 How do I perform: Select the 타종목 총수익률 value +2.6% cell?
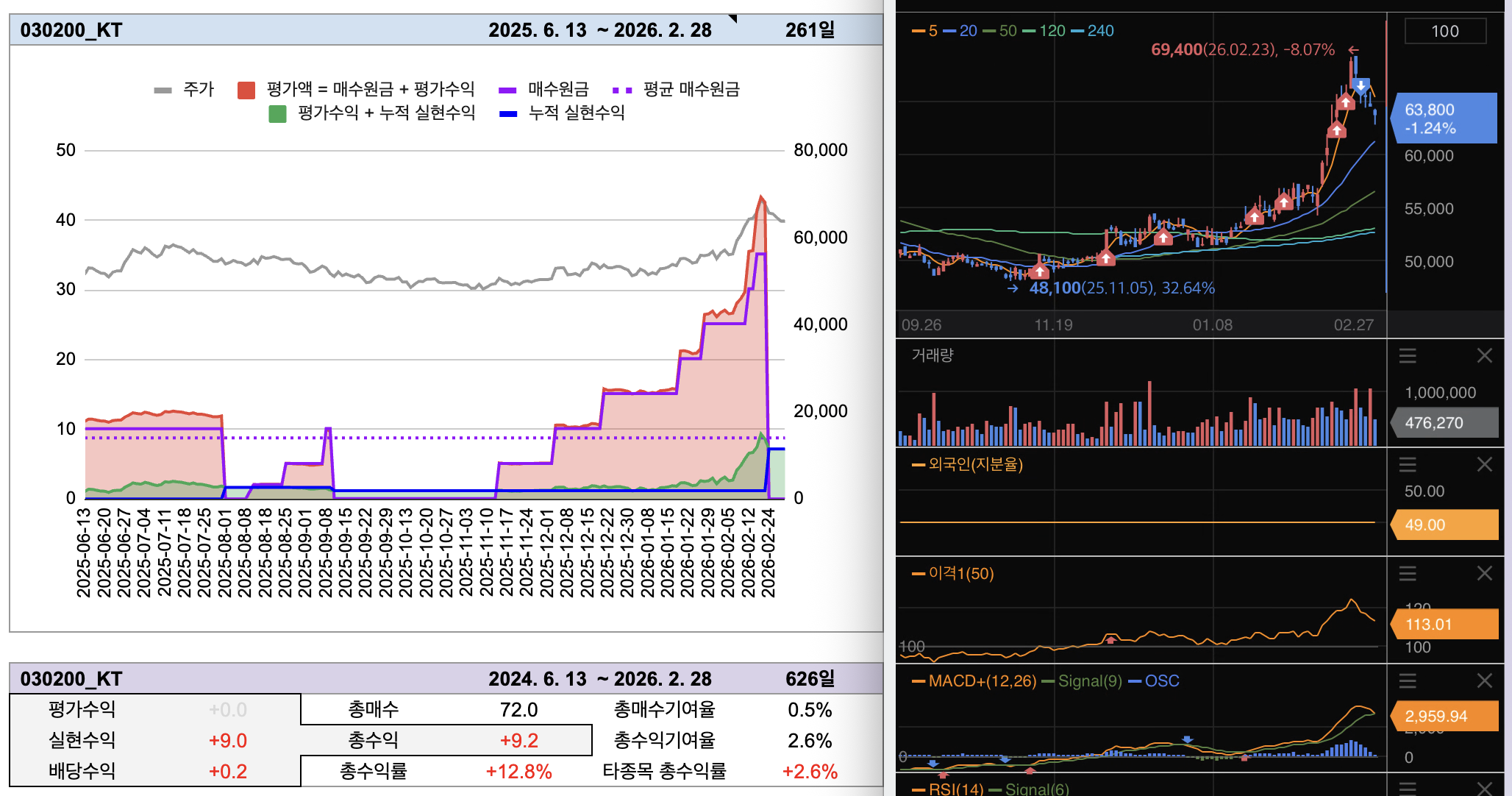click(810, 771)
